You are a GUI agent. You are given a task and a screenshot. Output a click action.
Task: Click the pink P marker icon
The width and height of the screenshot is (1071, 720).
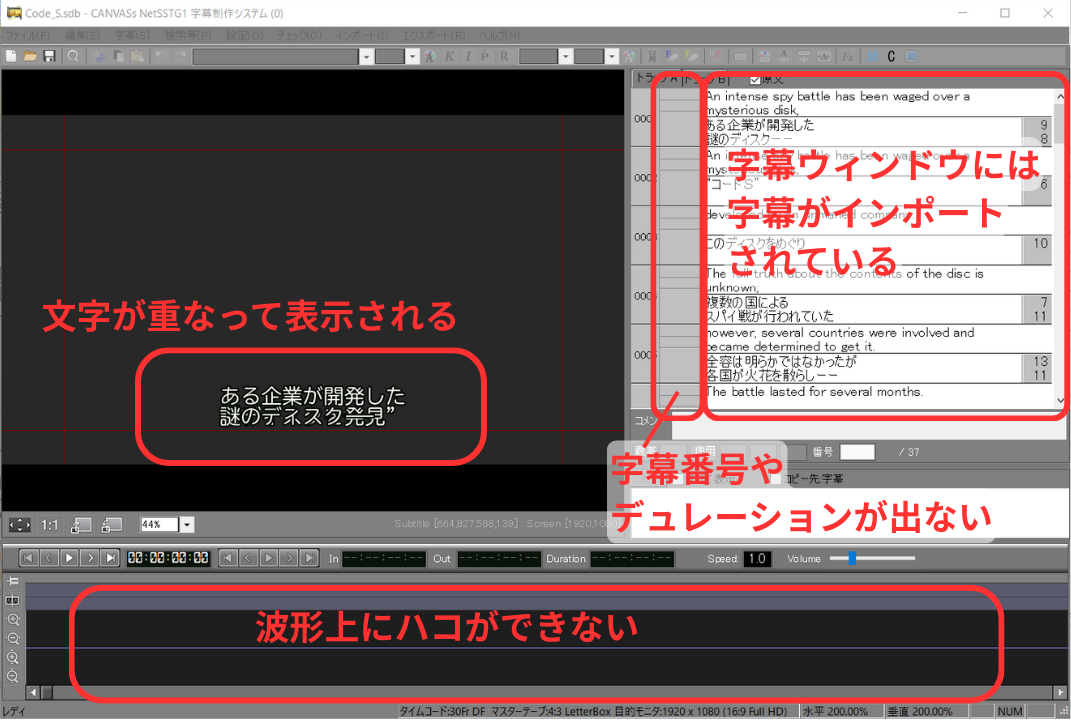(x=716, y=56)
